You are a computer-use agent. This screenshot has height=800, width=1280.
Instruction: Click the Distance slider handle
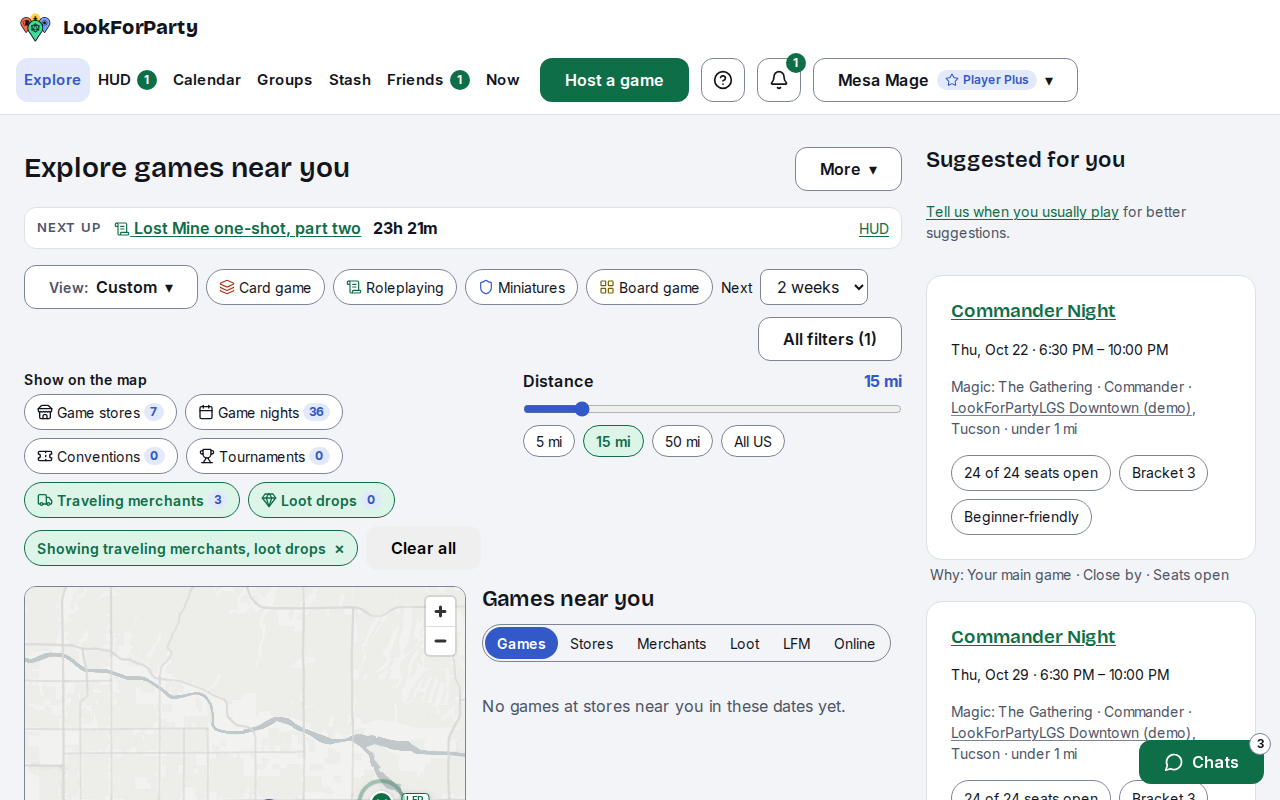(582, 409)
